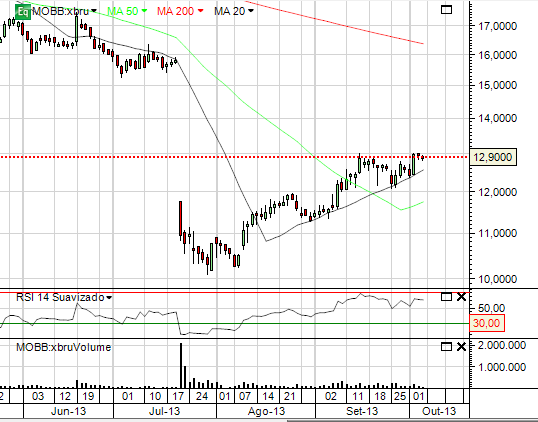The width and height of the screenshot is (538, 422).
Task: Click the red dotted 12,9000 horizontal line
Action: point(234,157)
